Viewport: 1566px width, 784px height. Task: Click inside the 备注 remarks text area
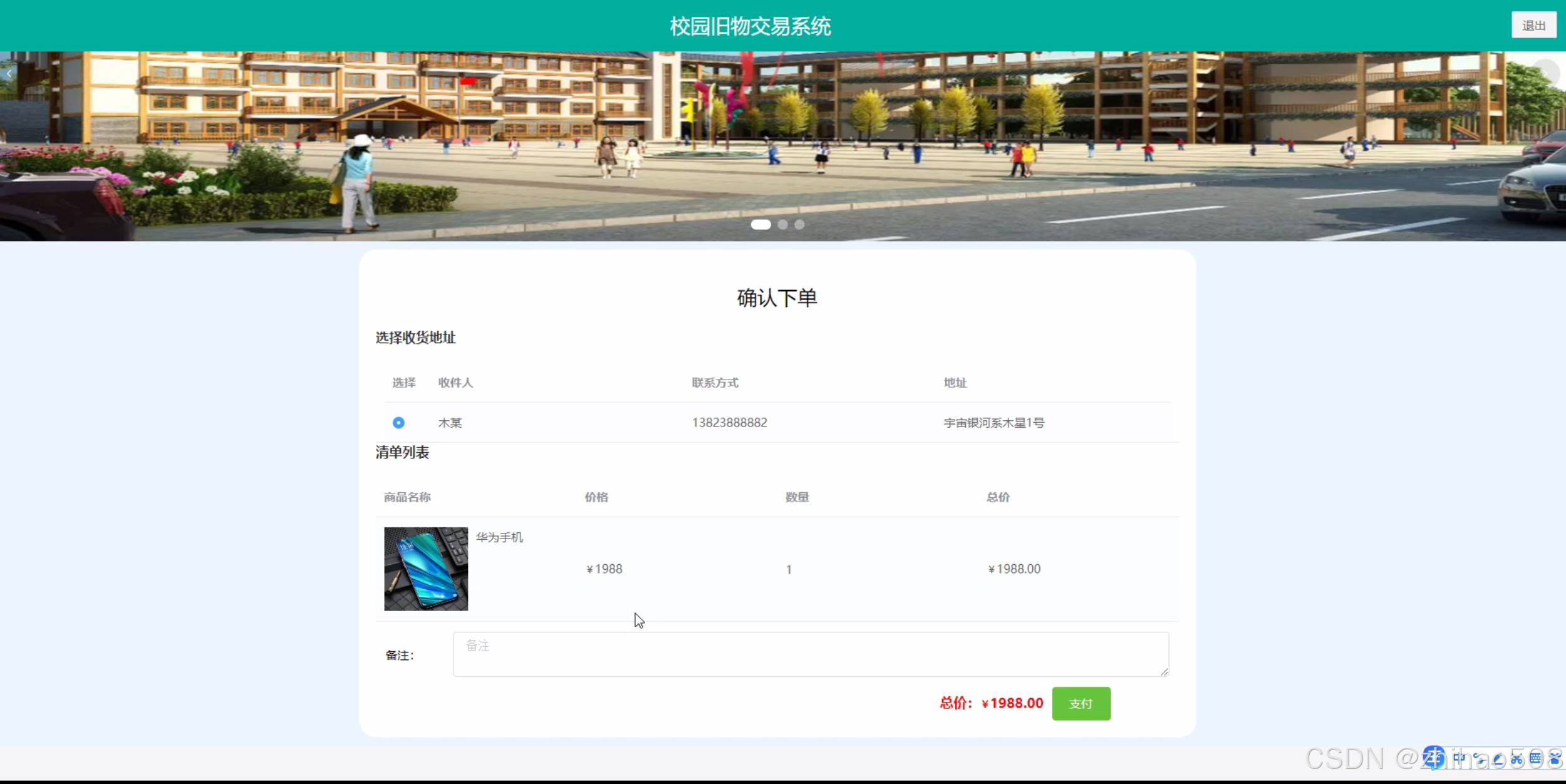(x=811, y=654)
